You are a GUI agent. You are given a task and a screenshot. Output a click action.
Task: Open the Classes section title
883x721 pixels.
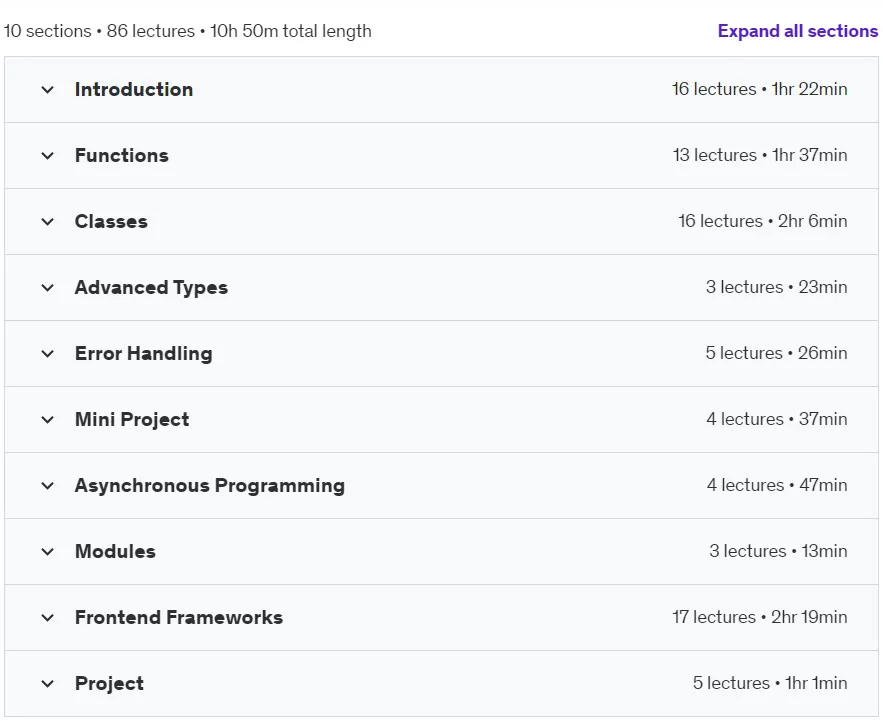112,221
